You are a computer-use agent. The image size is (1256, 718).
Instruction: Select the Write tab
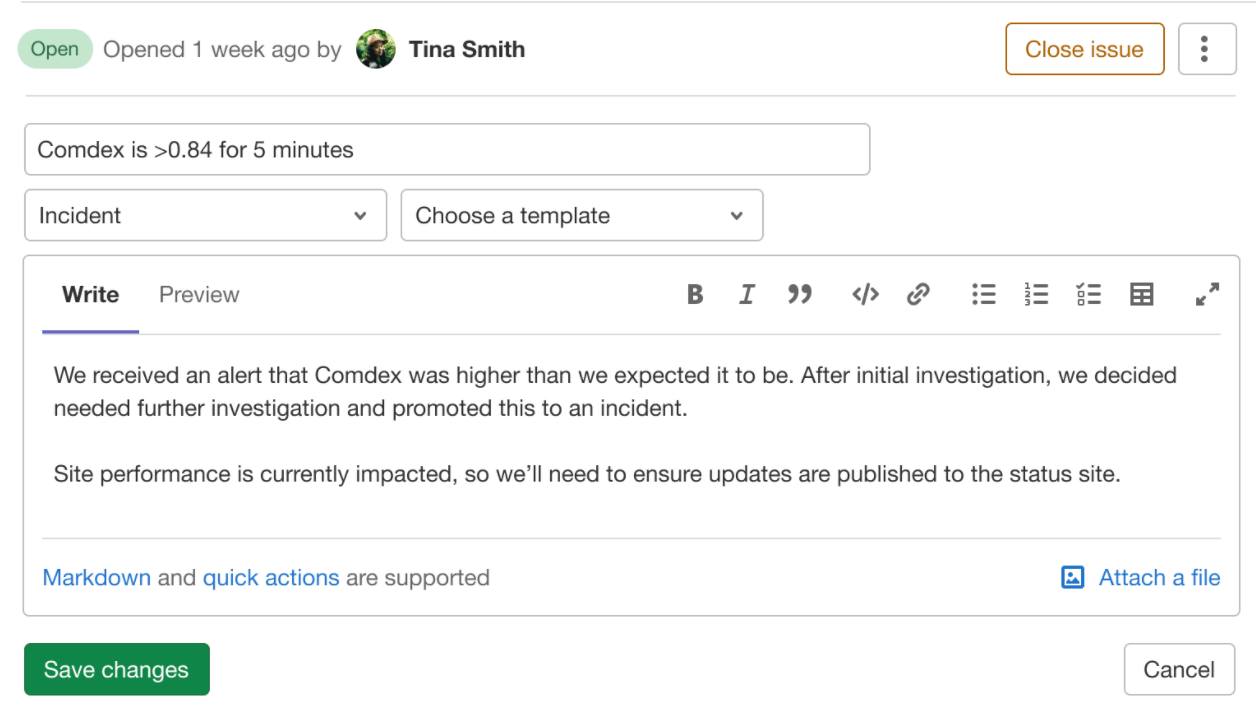[90, 294]
